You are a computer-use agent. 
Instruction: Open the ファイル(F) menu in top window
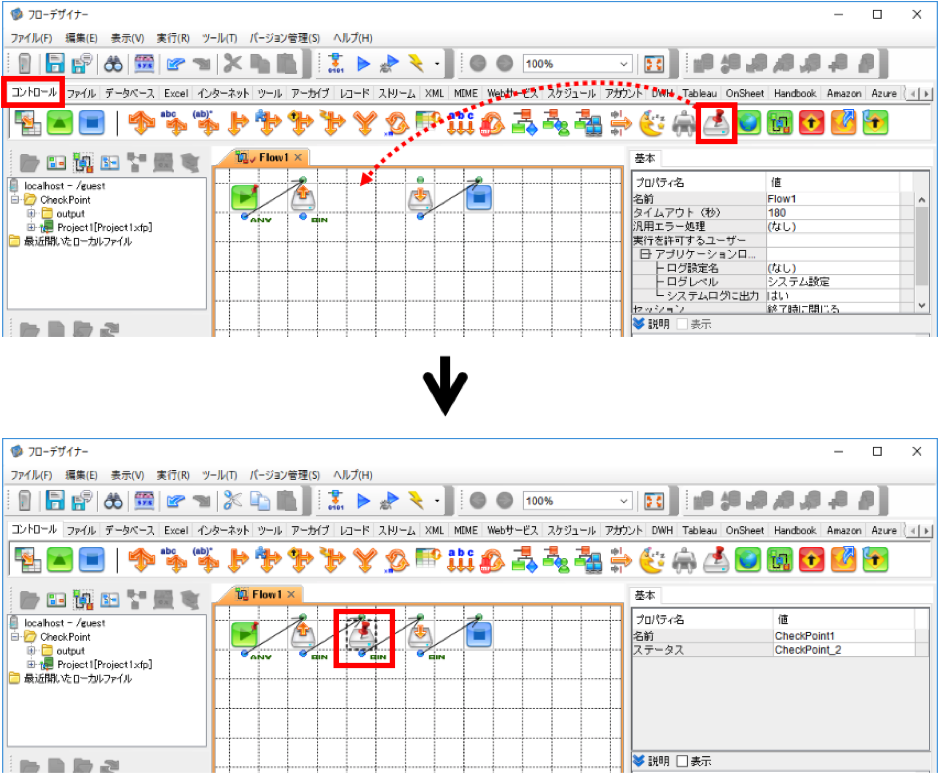tap(31, 38)
